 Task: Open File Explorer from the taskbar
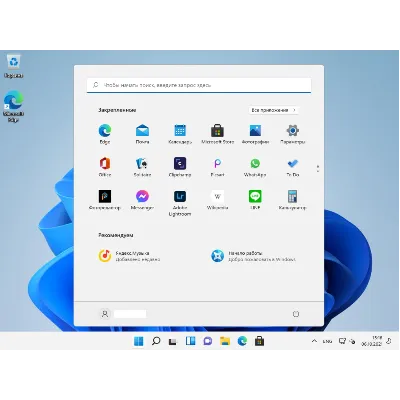click(x=225, y=341)
